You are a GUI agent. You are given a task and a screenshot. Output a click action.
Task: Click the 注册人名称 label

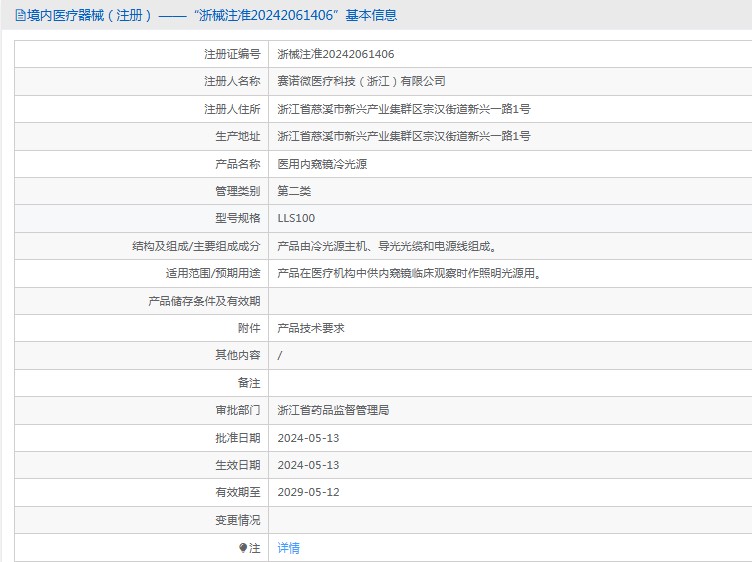[x=232, y=82]
